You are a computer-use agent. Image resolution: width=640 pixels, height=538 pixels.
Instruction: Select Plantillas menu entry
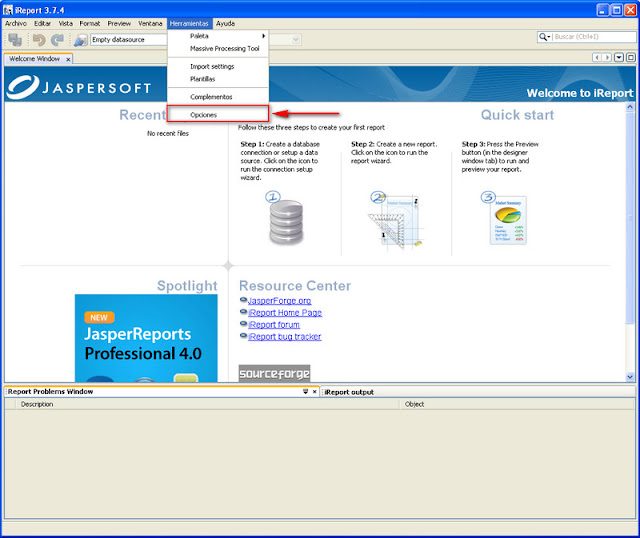tap(218, 79)
